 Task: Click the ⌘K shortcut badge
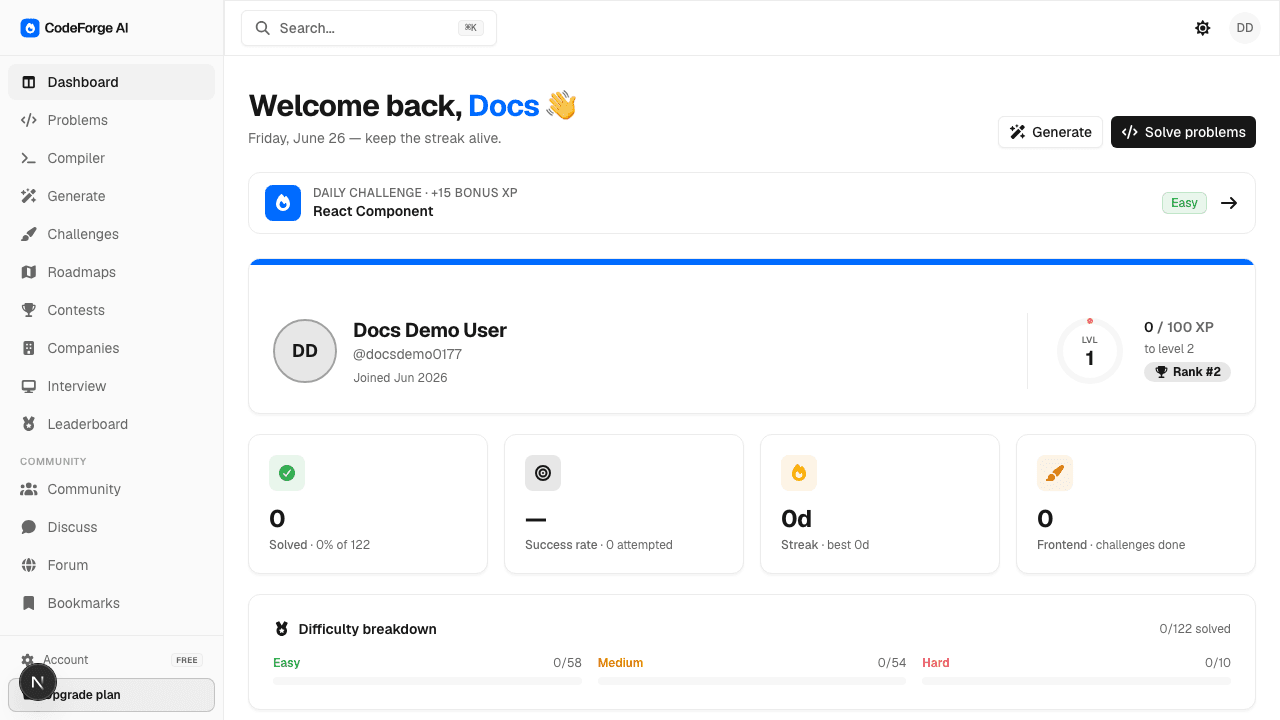coord(471,28)
